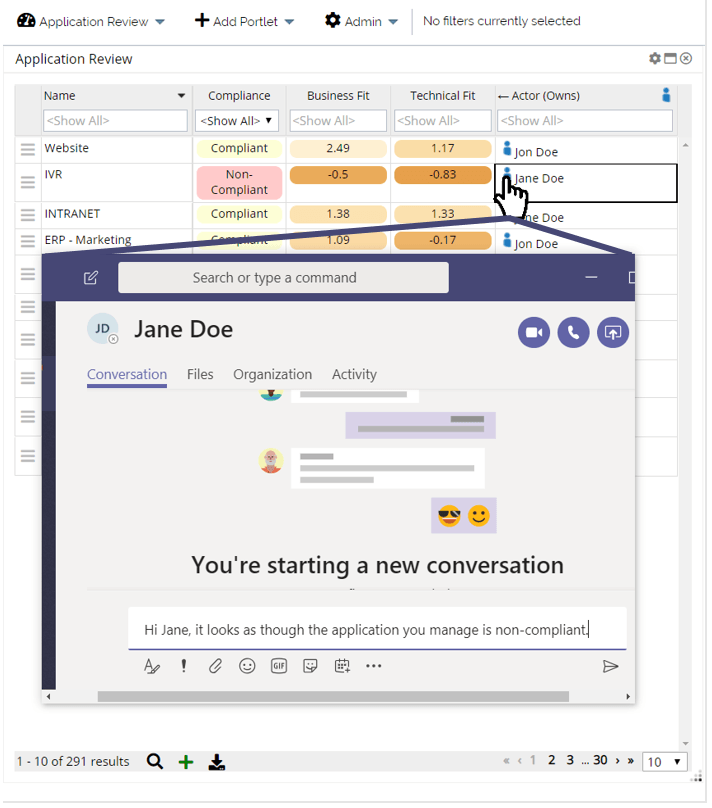Insert a GIF into the message
This screenshot has height=808, width=712.
[x=279, y=666]
